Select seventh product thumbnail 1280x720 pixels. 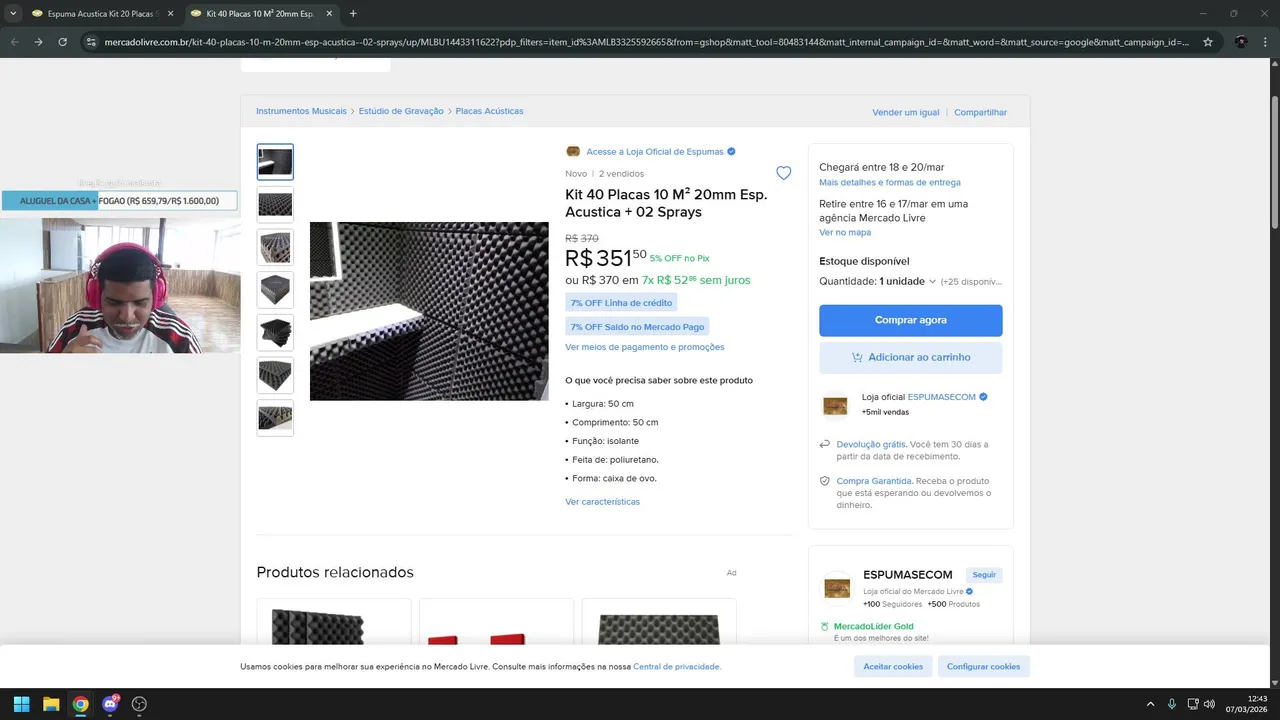(275, 418)
